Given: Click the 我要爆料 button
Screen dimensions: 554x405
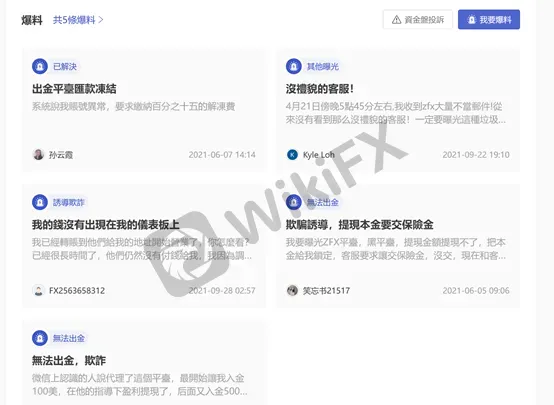Looking at the screenshot, I should click(x=489, y=19).
